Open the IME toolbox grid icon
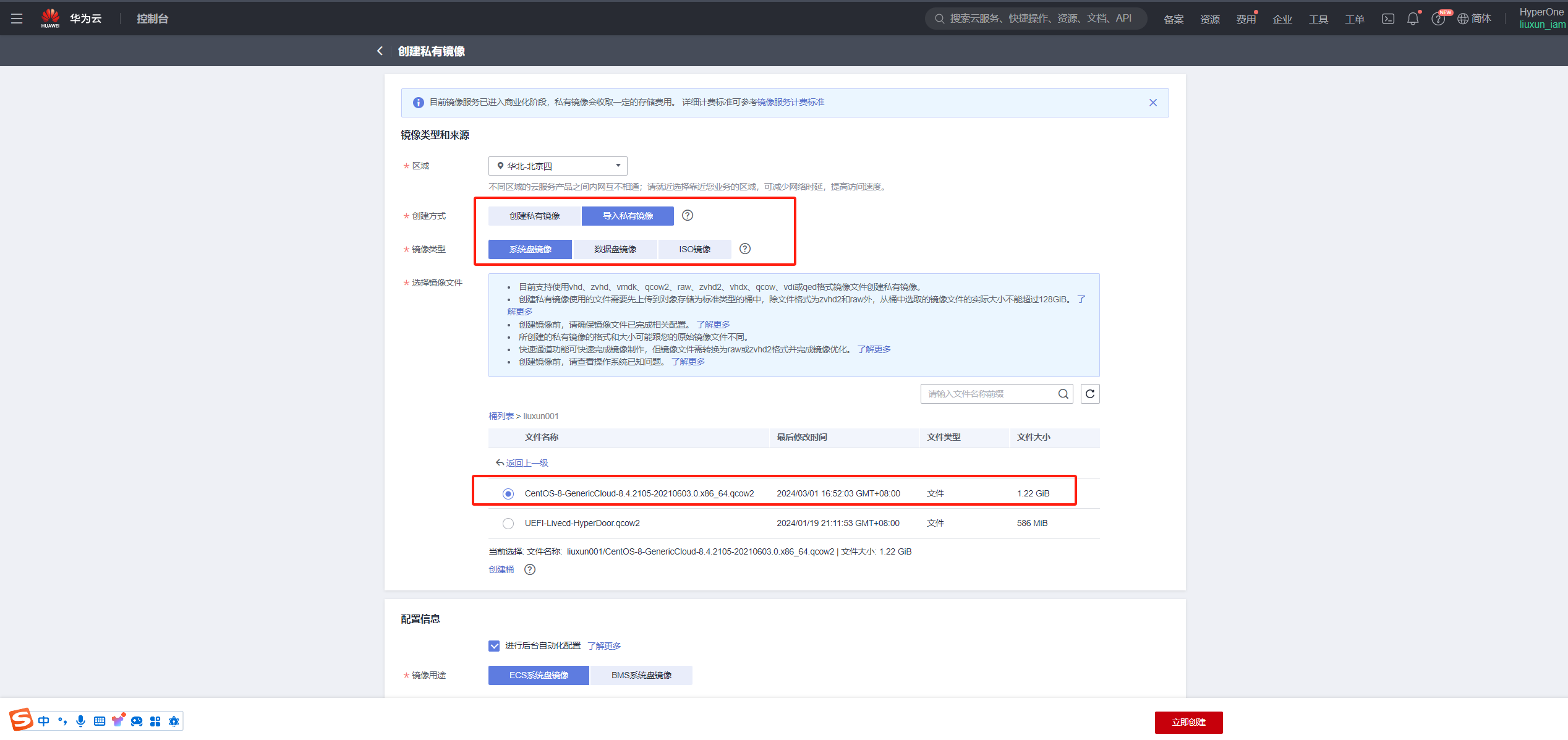 (x=155, y=721)
